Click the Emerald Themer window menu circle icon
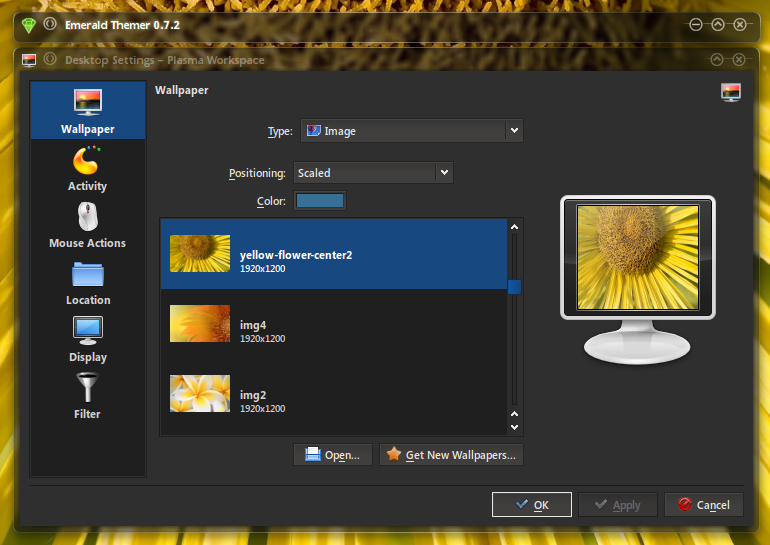This screenshot has width=770, height=545. coord(50,24)
